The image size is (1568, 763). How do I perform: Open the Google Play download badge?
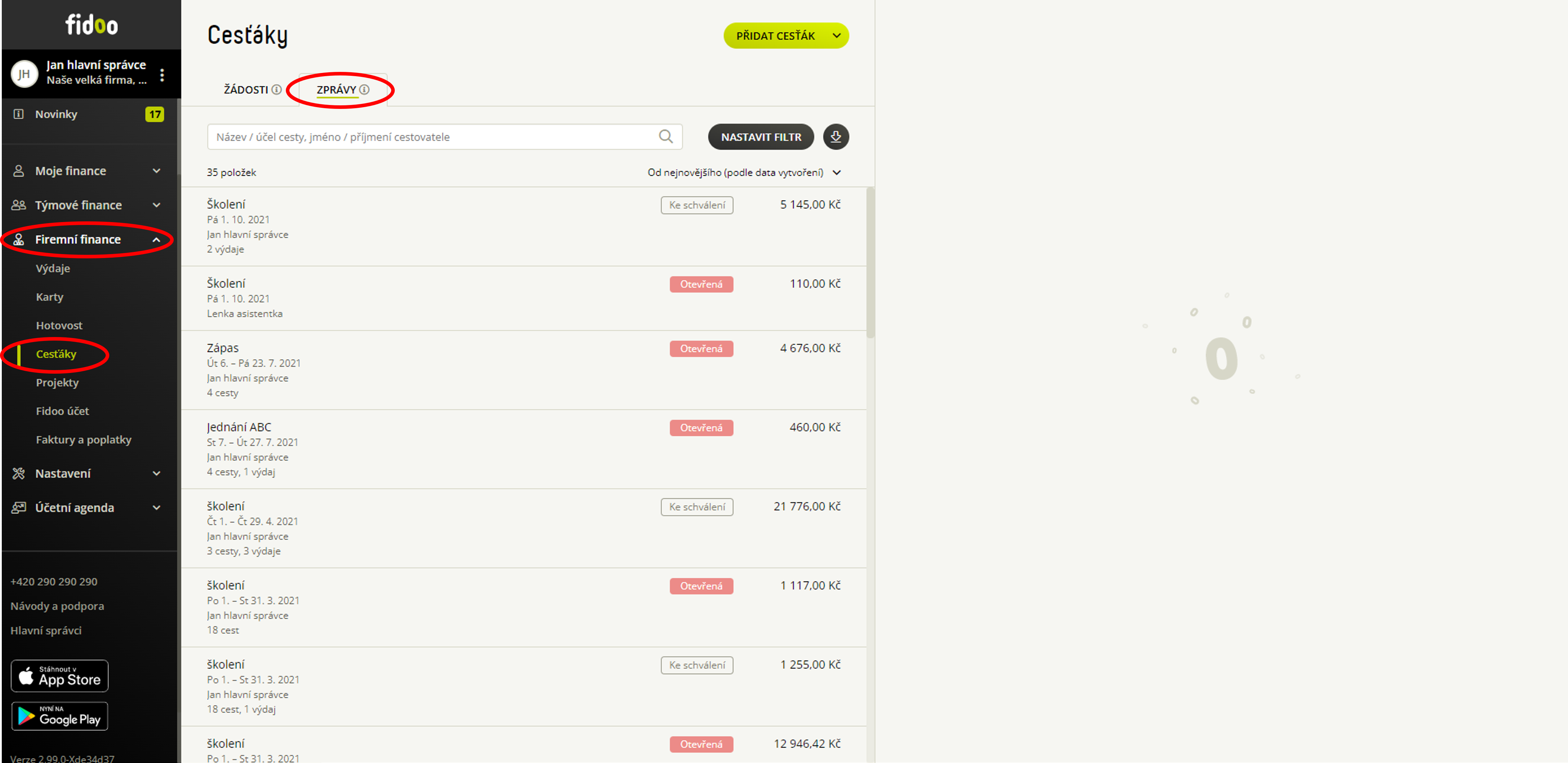click(60, 716)
